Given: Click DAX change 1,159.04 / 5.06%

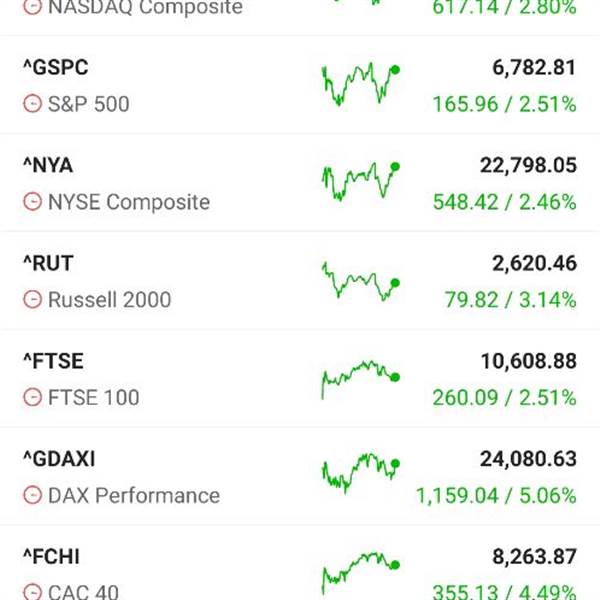Looking at the screenshot, I should coord(496,496).
